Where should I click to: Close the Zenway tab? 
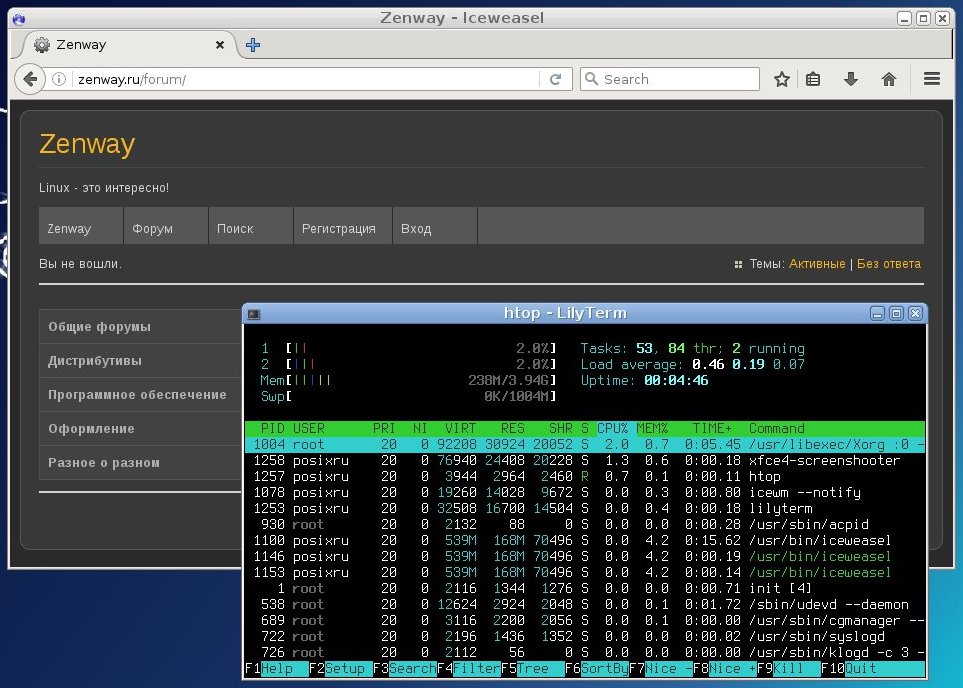point(220,45)
